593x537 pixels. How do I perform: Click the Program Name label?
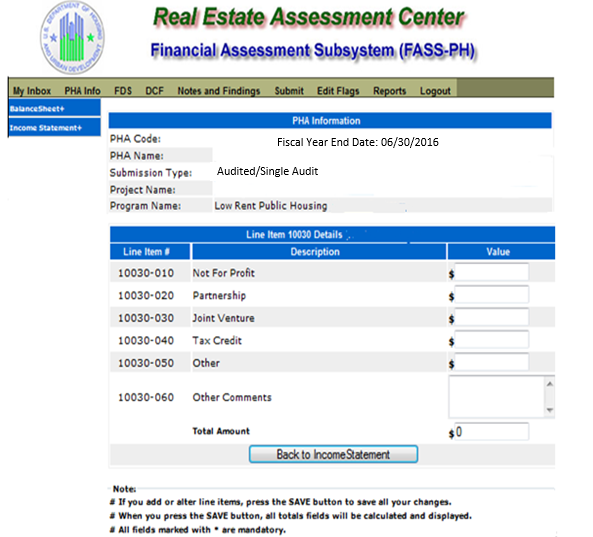(x=145, y=206)
